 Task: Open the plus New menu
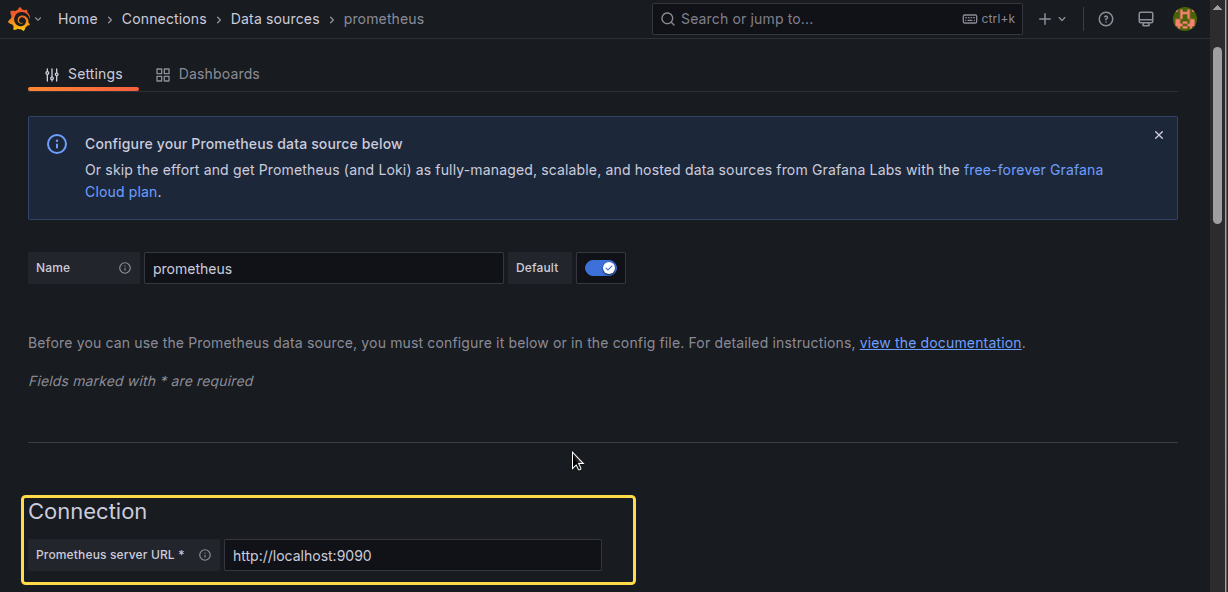[1052, 19]
